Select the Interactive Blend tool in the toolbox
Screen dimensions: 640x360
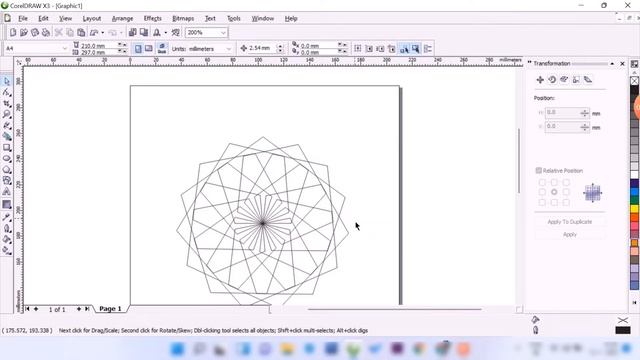(7, 204)
